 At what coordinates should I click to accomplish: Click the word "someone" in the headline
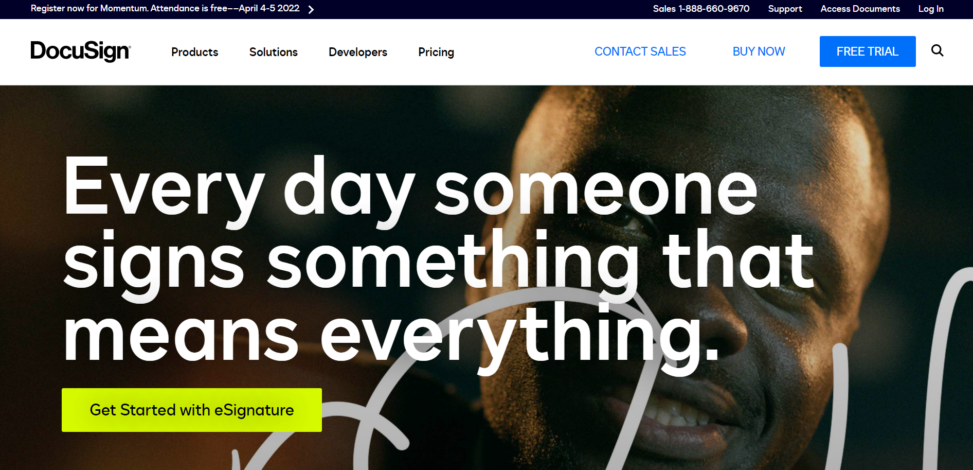[x=595, y=186]
